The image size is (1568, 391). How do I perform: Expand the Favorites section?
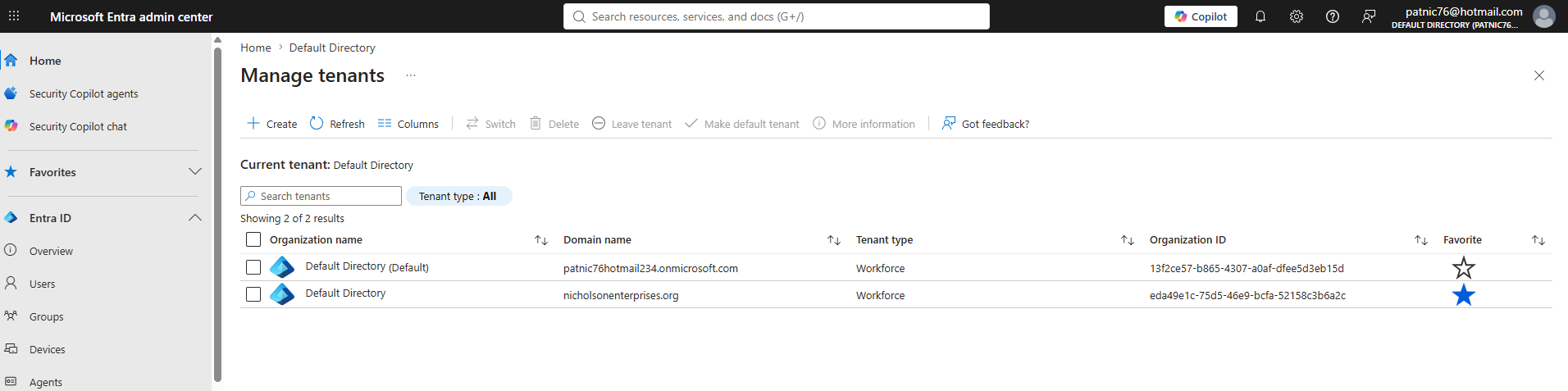[195, 171]
